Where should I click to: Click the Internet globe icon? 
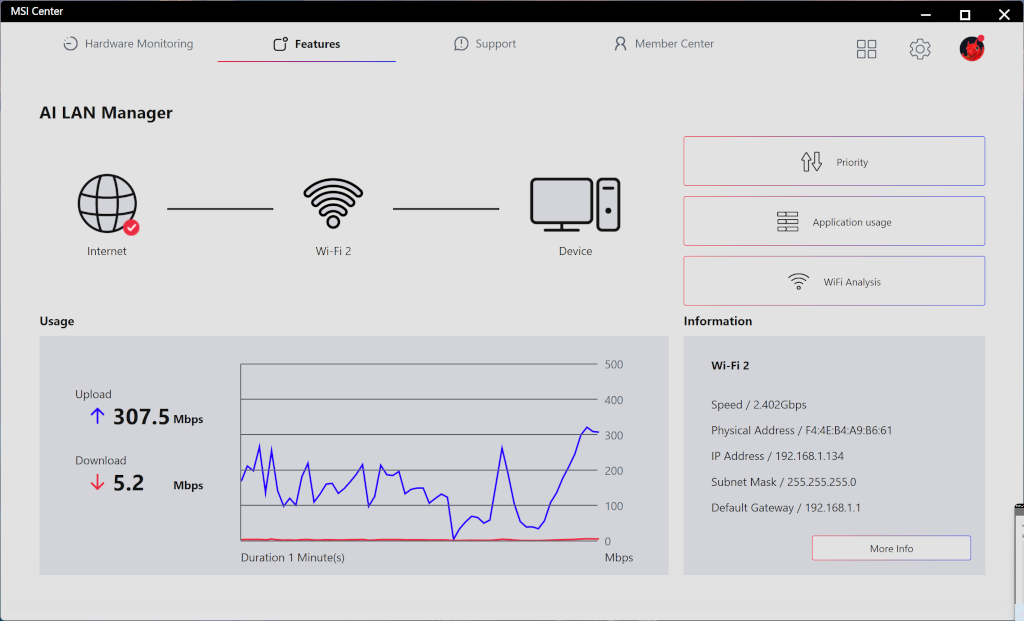pos(107,204)
